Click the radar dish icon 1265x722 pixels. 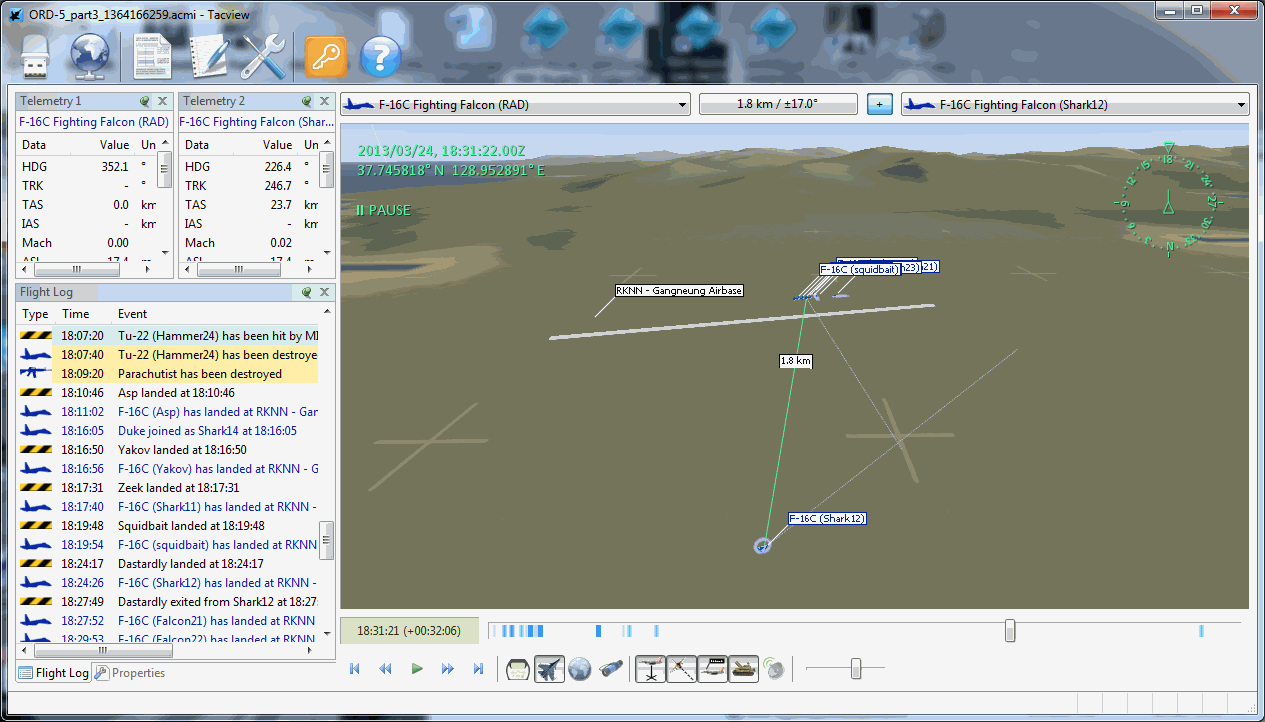pyautogui.click(x=775, y=669)
